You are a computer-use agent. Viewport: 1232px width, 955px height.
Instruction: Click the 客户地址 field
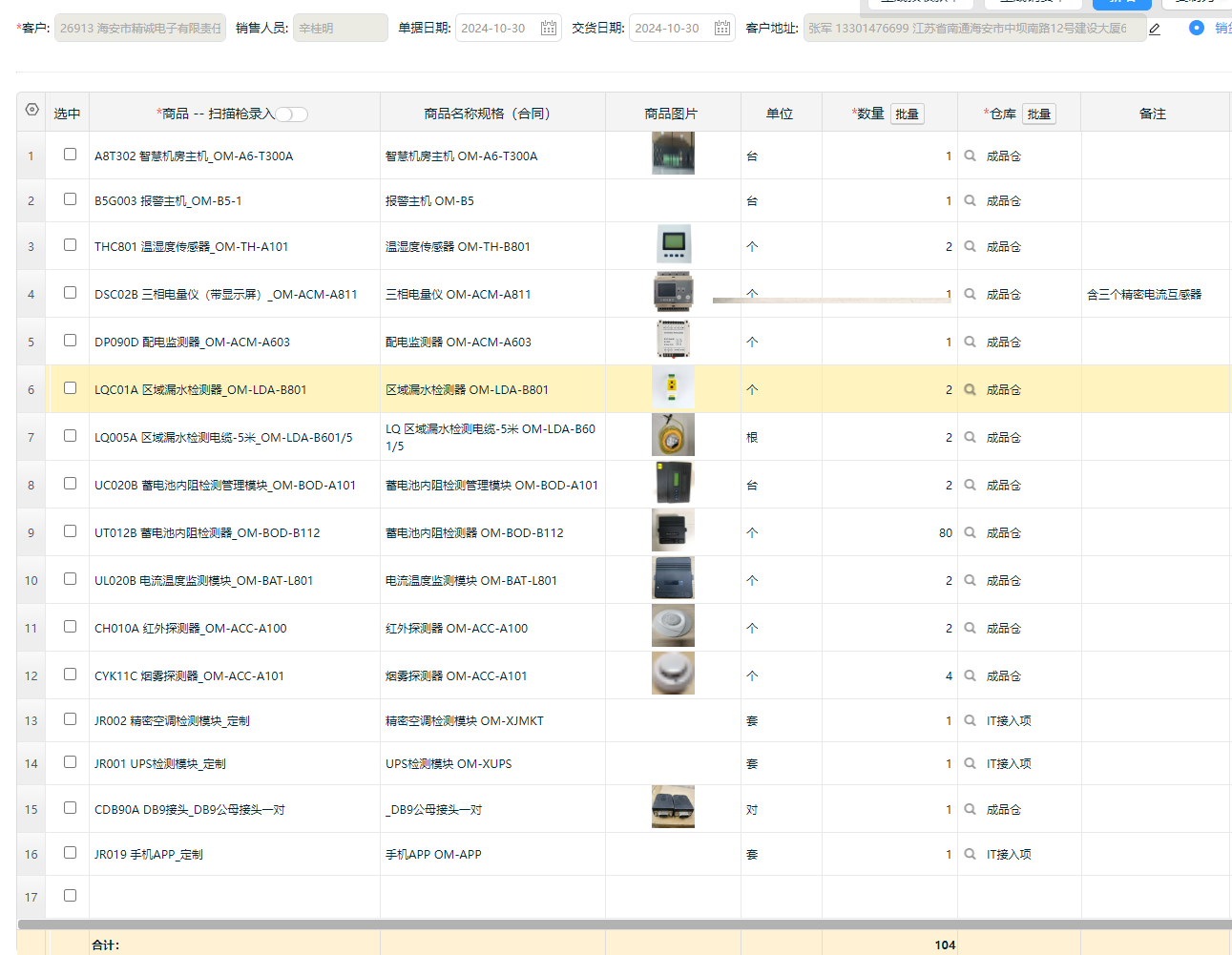pyautogui.click(x=974, y=29)
